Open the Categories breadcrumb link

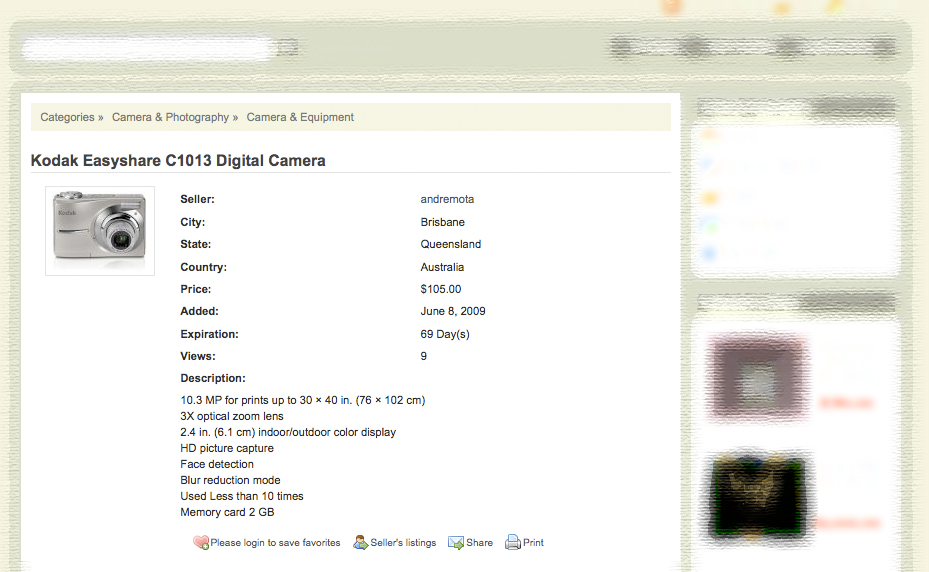67,117
